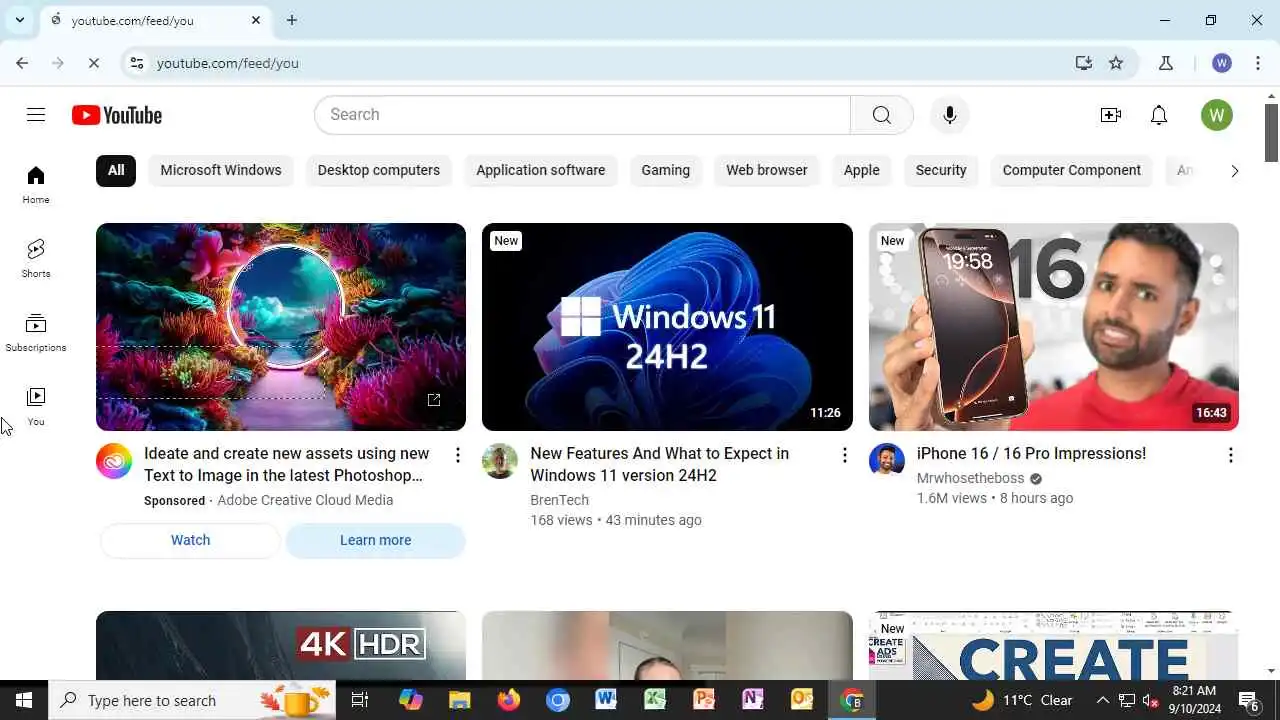
Task: Click the search magnifier button
Action: pos(881,115)
